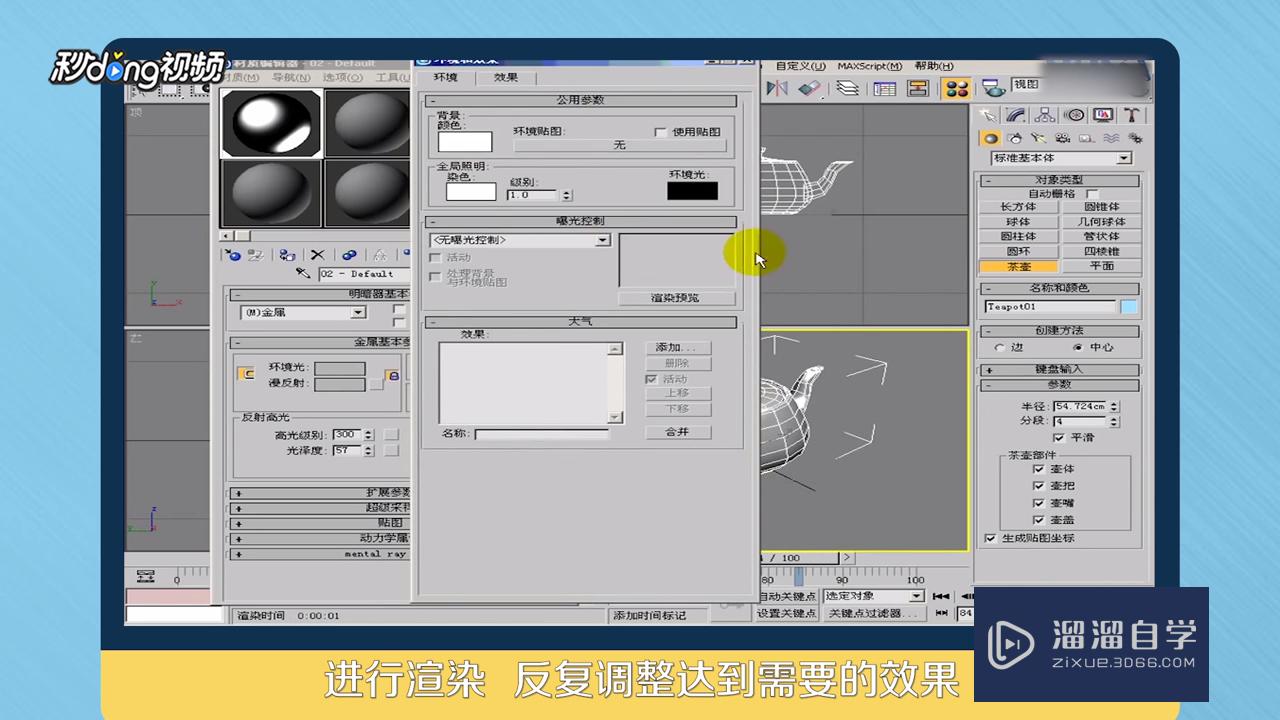Click the Align tool icon in main toolbar
1280x720 pixels.
point(809,88)
